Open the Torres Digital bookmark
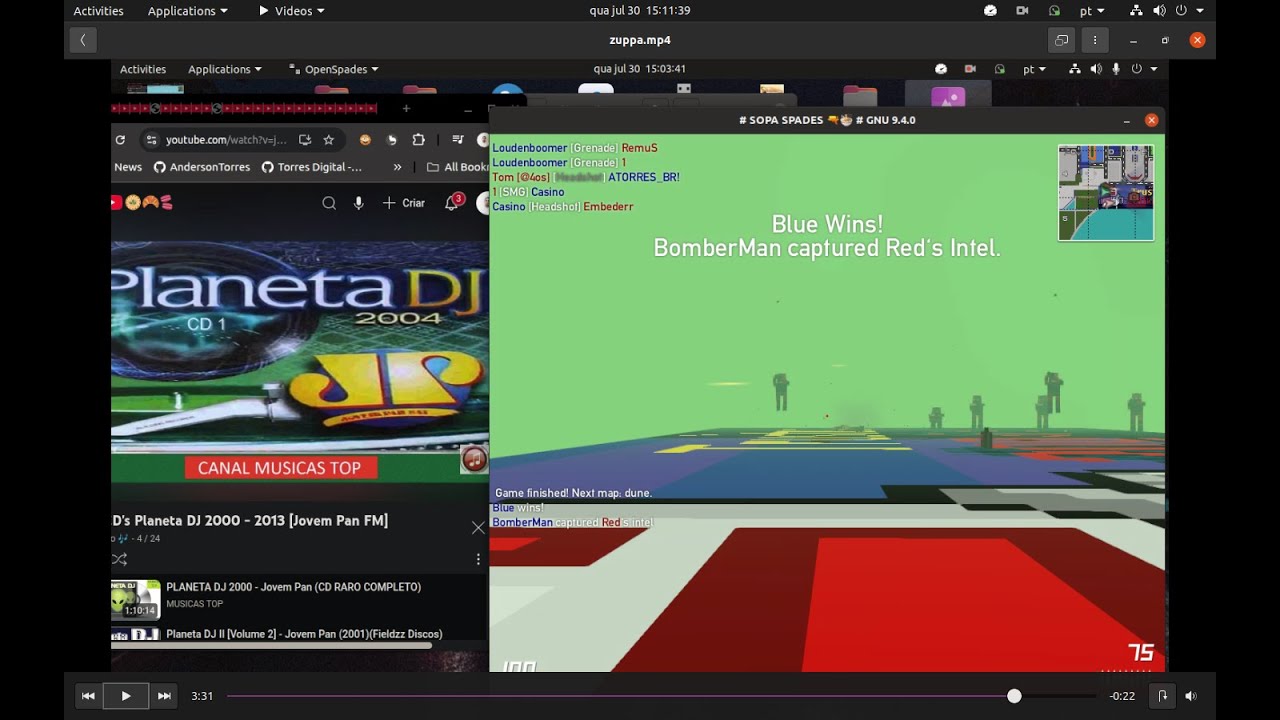Screen dimensions: 1280x720 point(312,167)
